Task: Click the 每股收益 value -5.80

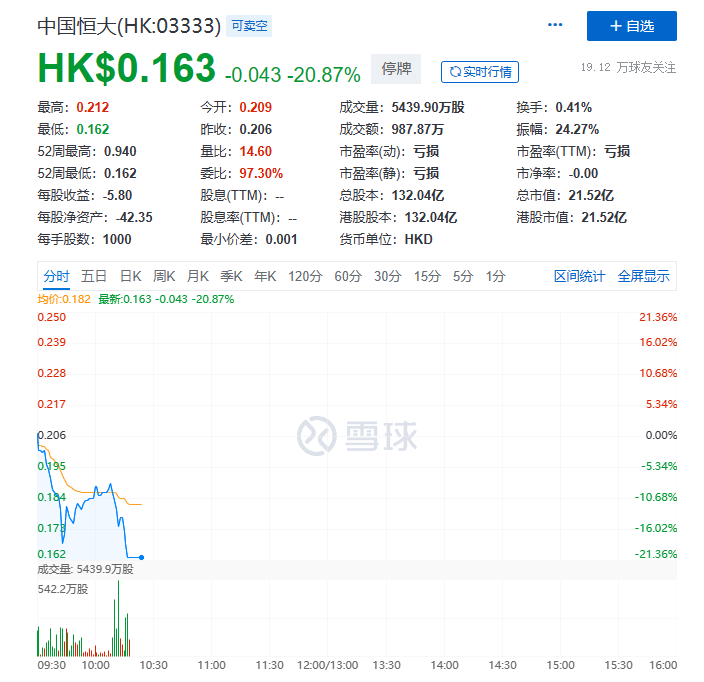Action: [x=117, y=195]
